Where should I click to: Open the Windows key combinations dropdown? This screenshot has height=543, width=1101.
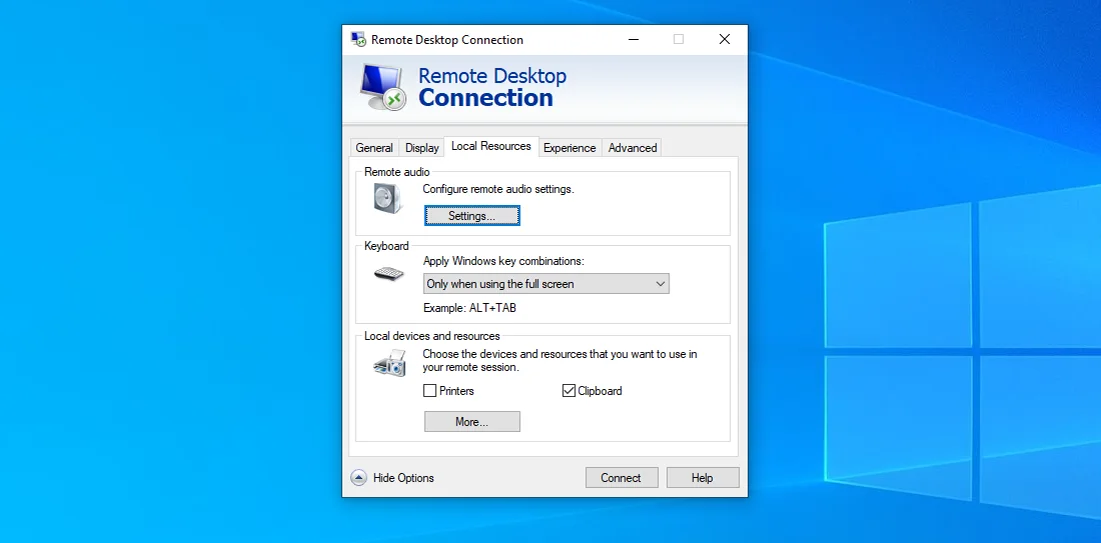coord(546,284)
